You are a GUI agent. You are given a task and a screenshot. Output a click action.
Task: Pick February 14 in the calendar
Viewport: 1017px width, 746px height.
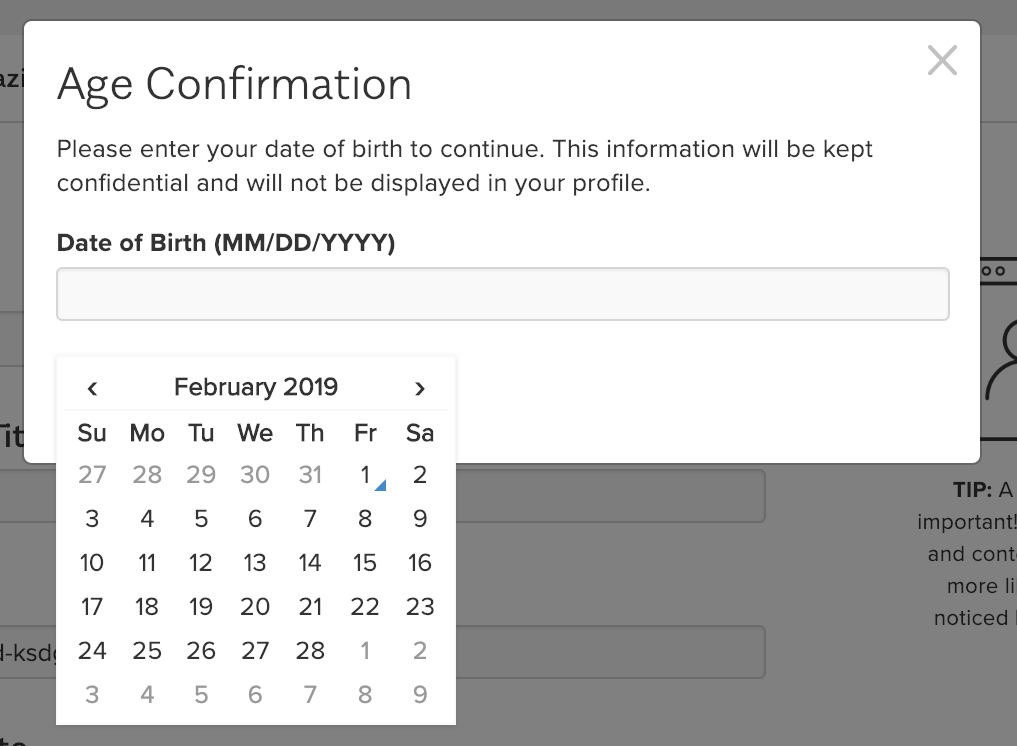point(310,563)
